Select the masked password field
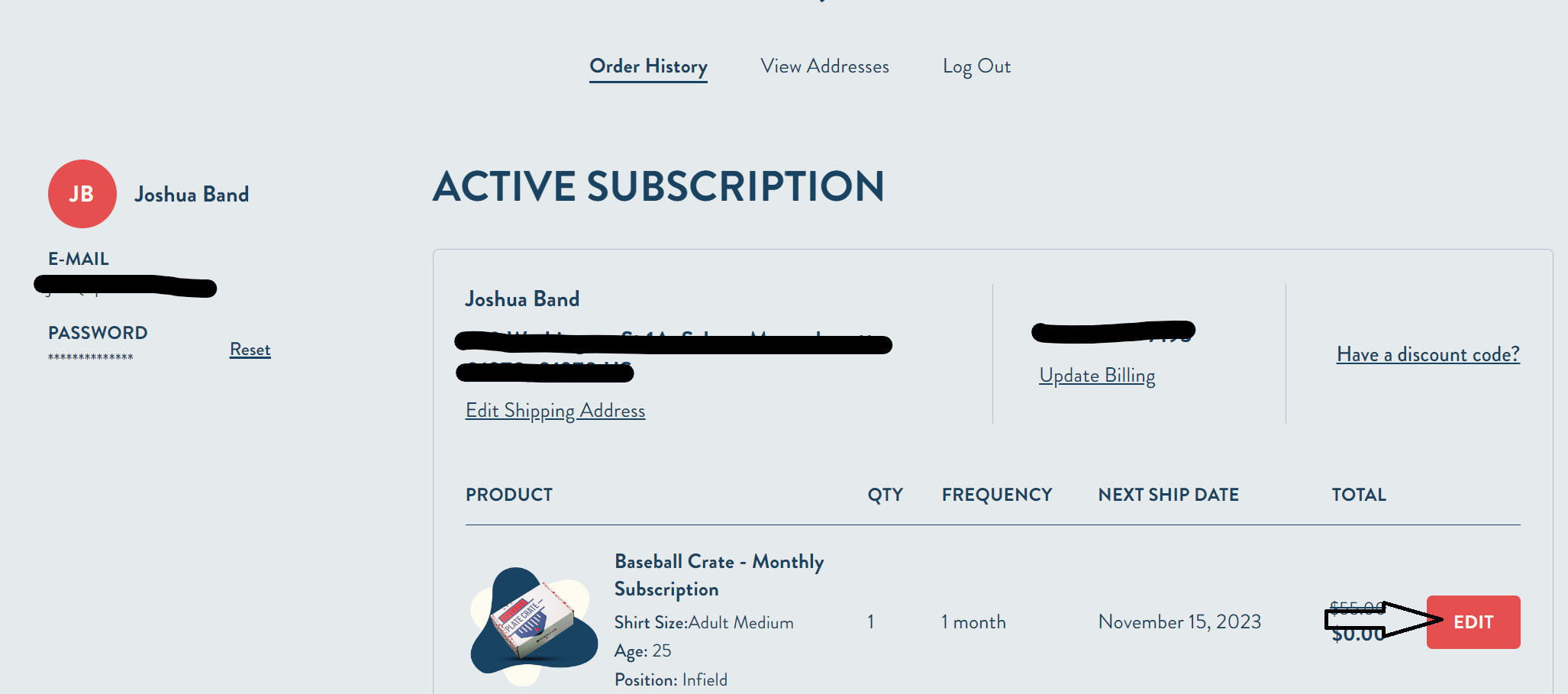 pyautogui.click(x=91, y=357)
